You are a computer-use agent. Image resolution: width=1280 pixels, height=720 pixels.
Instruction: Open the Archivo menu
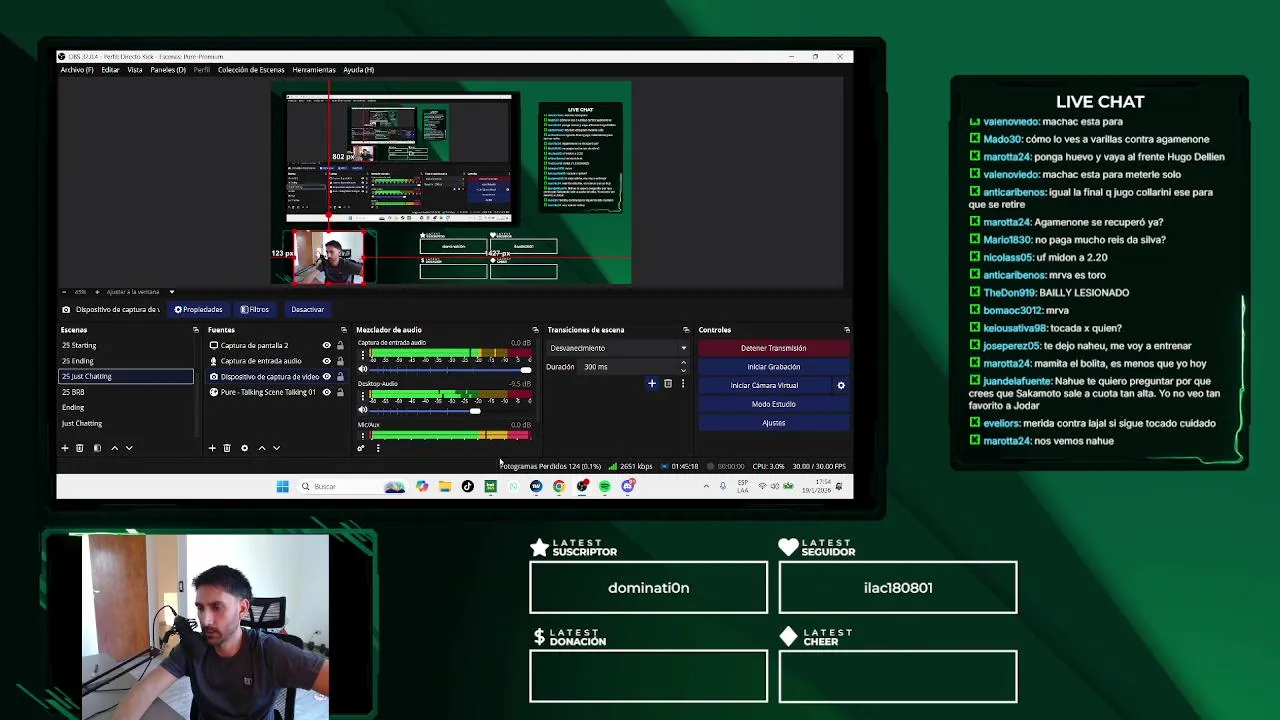pyautogui.click(x=77, y=70)
